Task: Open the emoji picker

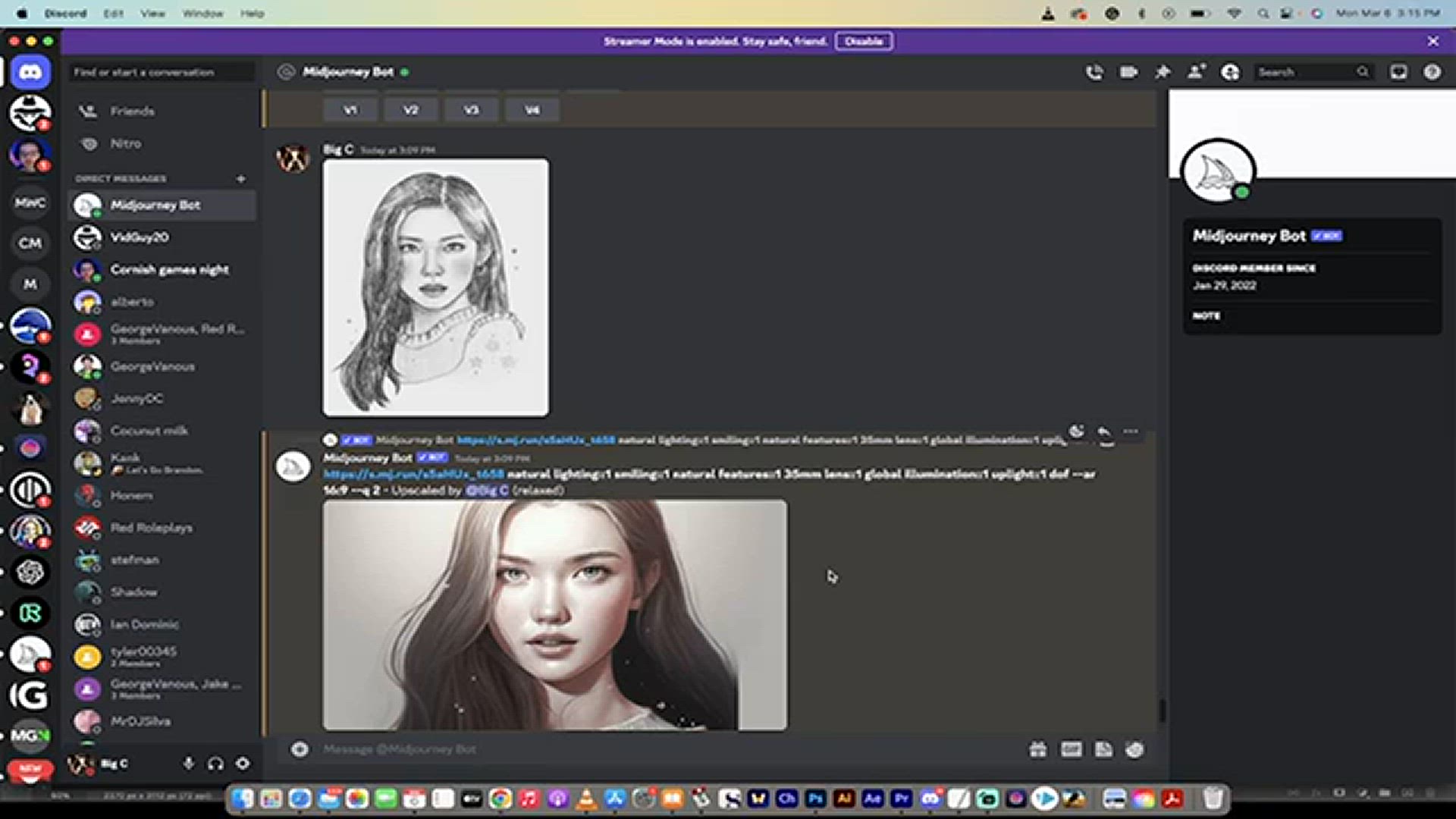Action: (x=1134, y=749)
